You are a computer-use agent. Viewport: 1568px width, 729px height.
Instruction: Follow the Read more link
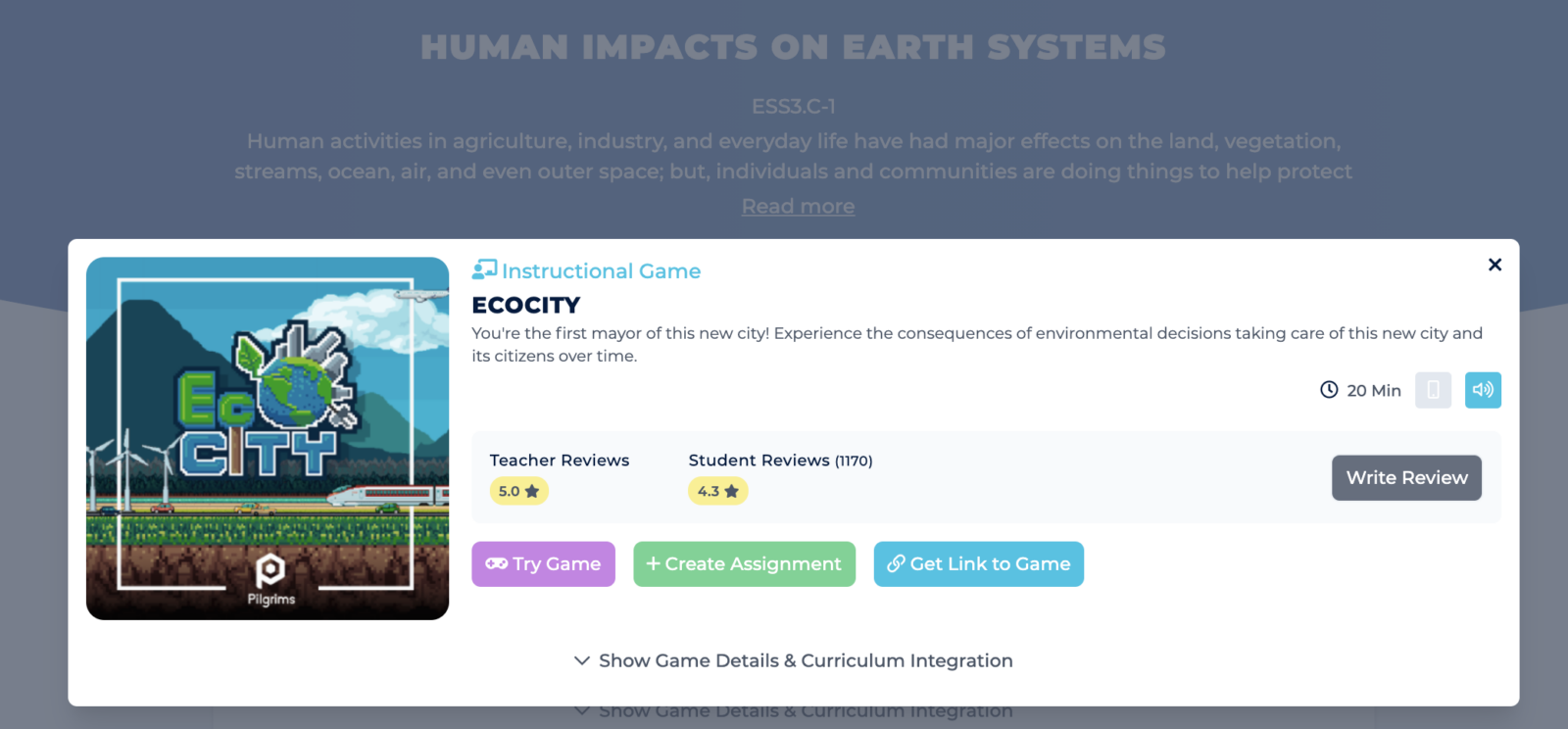[x=798, y=207]
